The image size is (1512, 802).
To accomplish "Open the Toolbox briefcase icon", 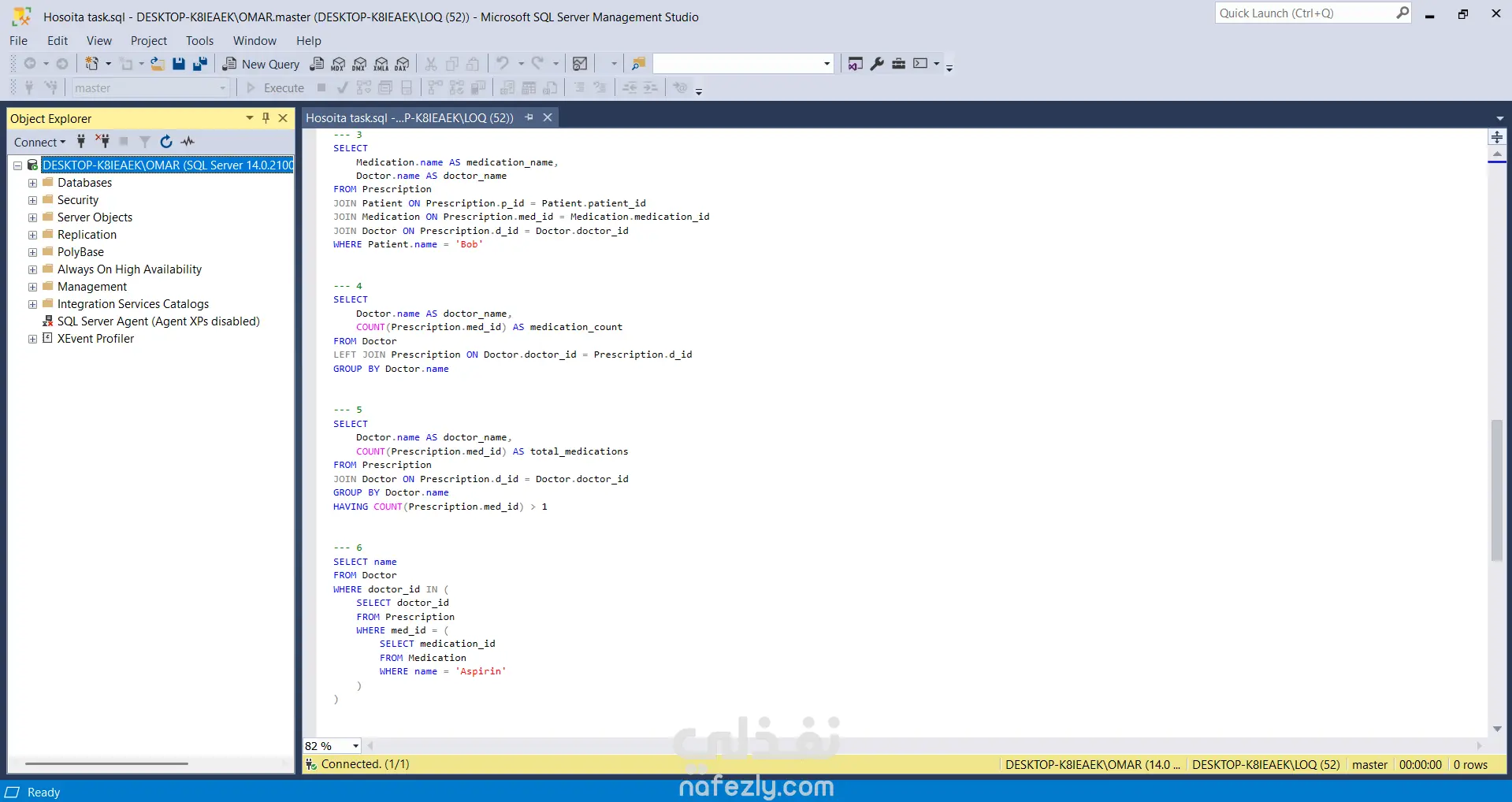I will click(898, 64).
